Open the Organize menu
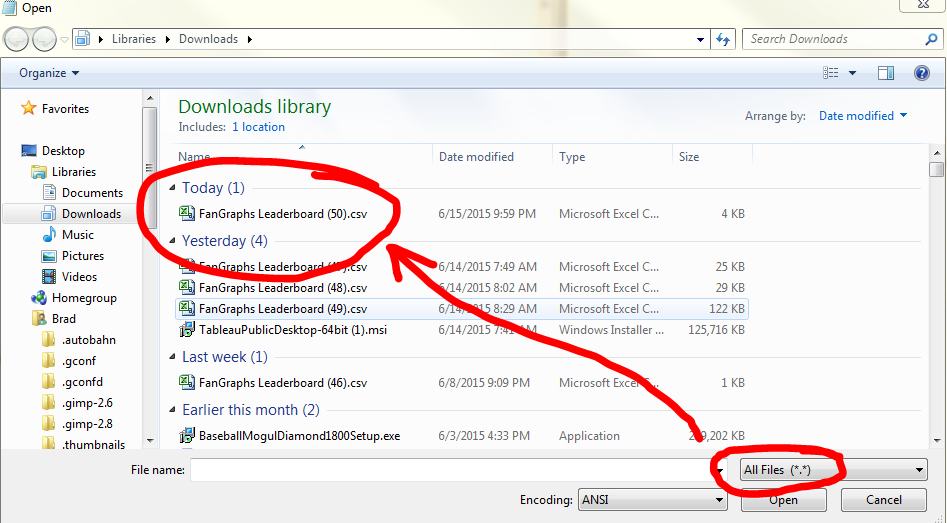This screenshot has width=947, height=523. (49, 73)
